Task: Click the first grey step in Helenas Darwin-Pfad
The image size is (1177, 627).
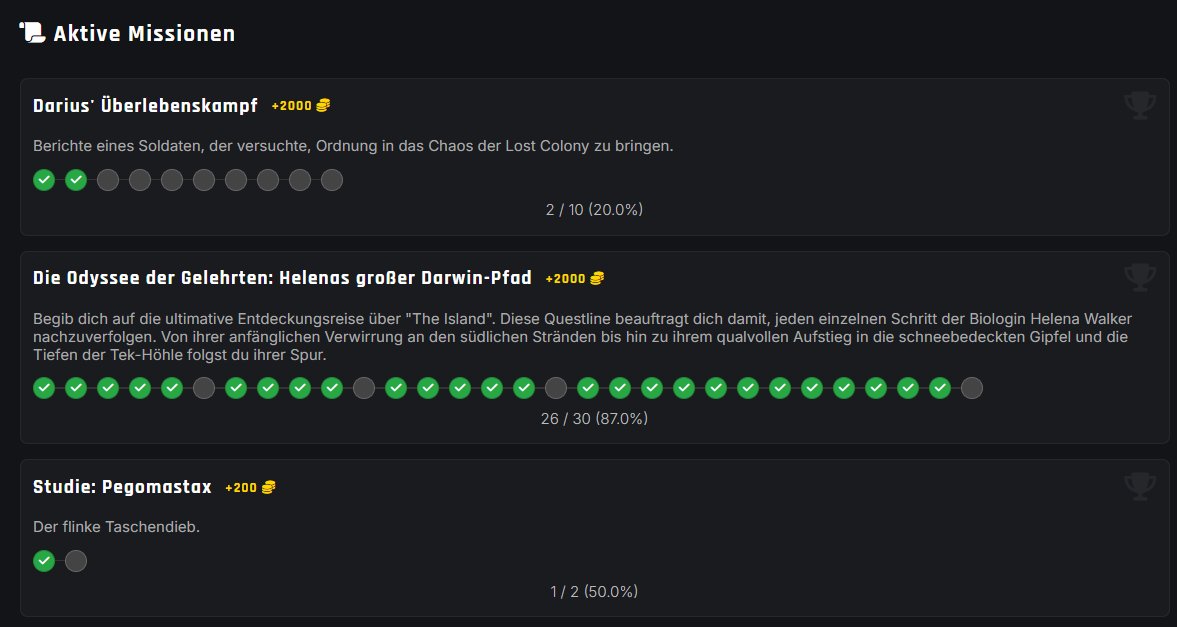Action: pyautogui.click(x=204, y=388)
